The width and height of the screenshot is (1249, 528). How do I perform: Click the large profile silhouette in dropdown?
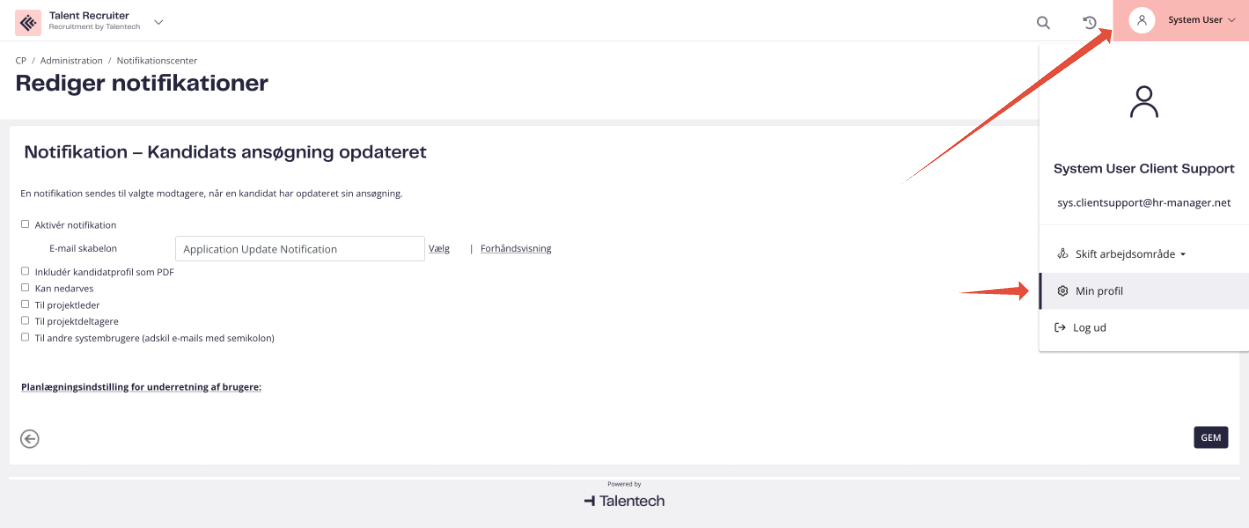pyautogui.click(x=1144, y=101)
